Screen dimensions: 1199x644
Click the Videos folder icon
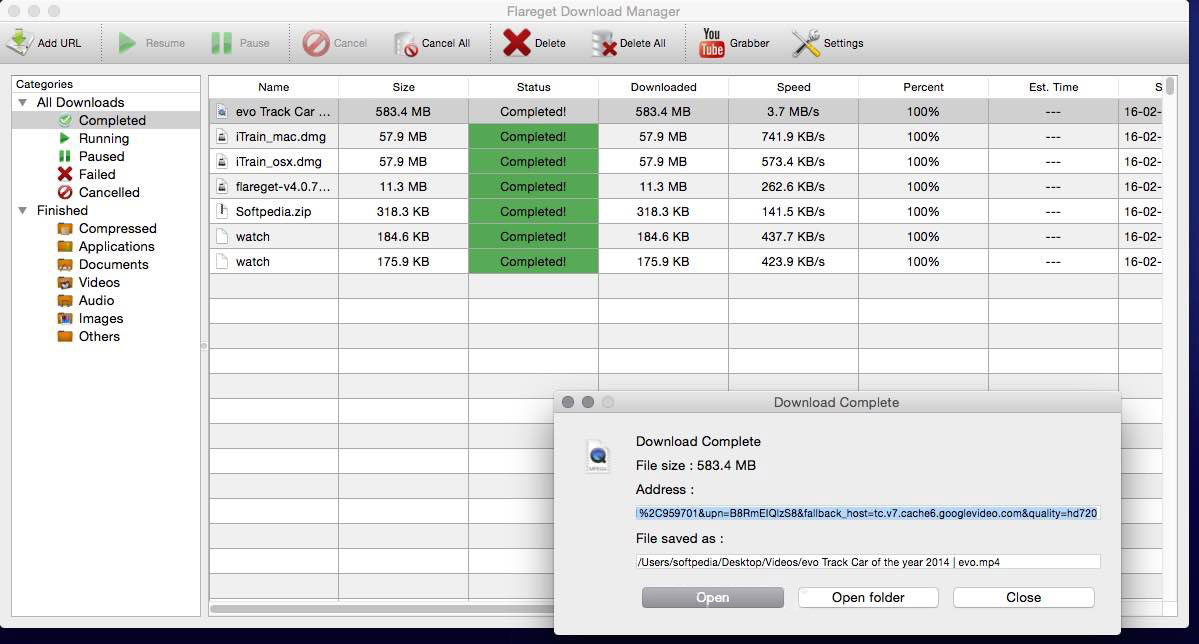click(x=65, y=282)
